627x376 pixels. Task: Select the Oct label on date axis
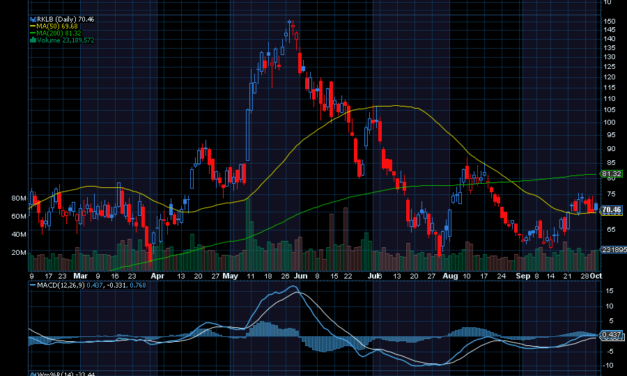(x=596, y=276)
